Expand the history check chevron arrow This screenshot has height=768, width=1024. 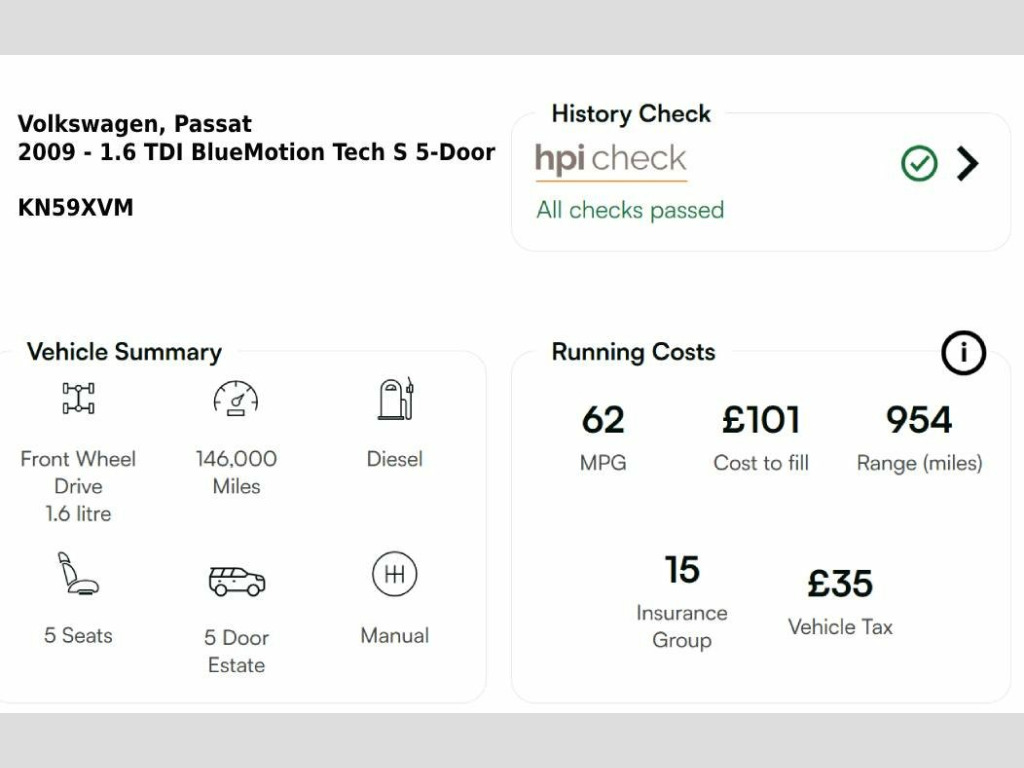pyautogui.click(x=967, y=163)
